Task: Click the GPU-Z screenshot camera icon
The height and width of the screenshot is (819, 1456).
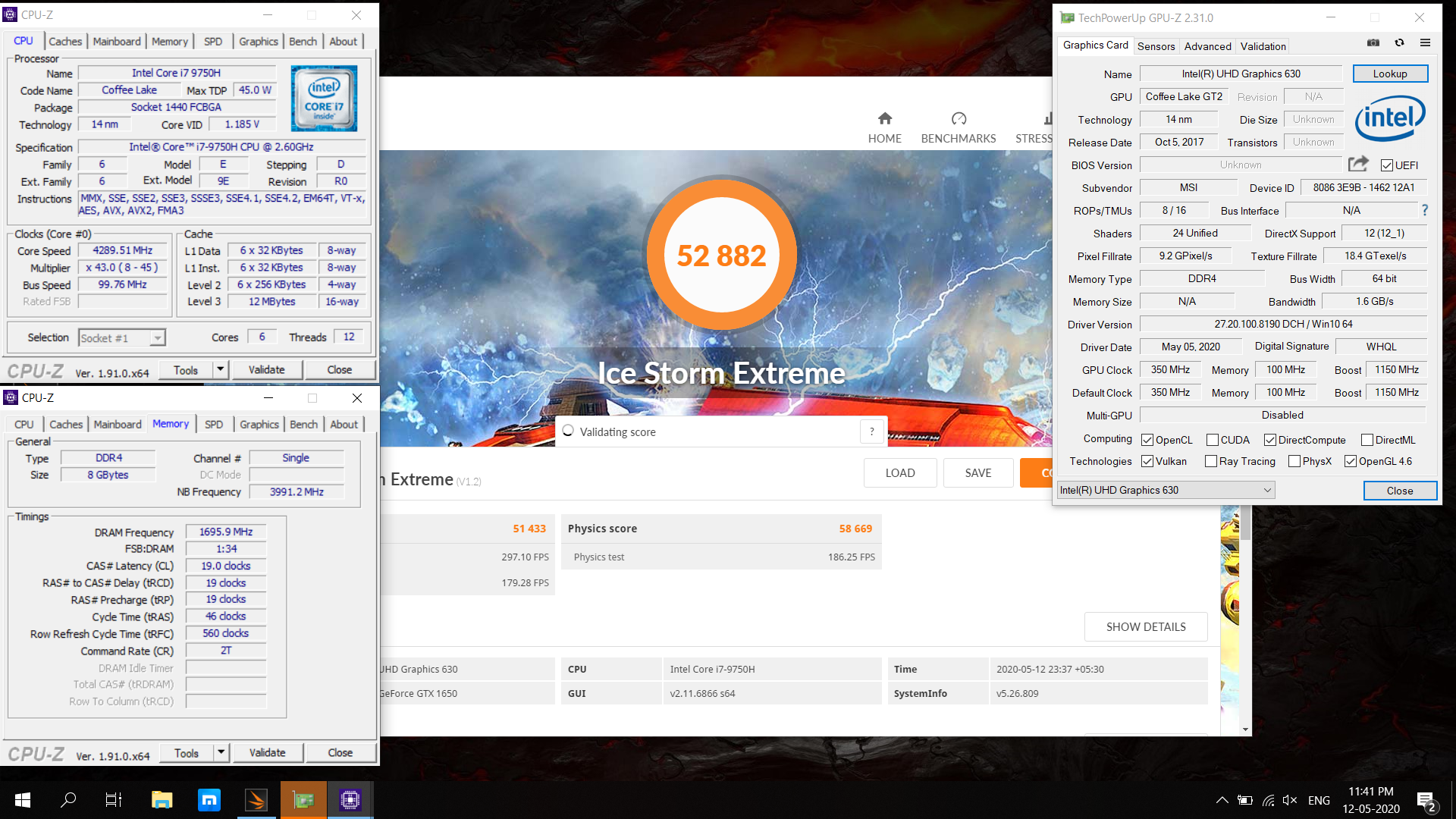Action: click(1373, 43)
